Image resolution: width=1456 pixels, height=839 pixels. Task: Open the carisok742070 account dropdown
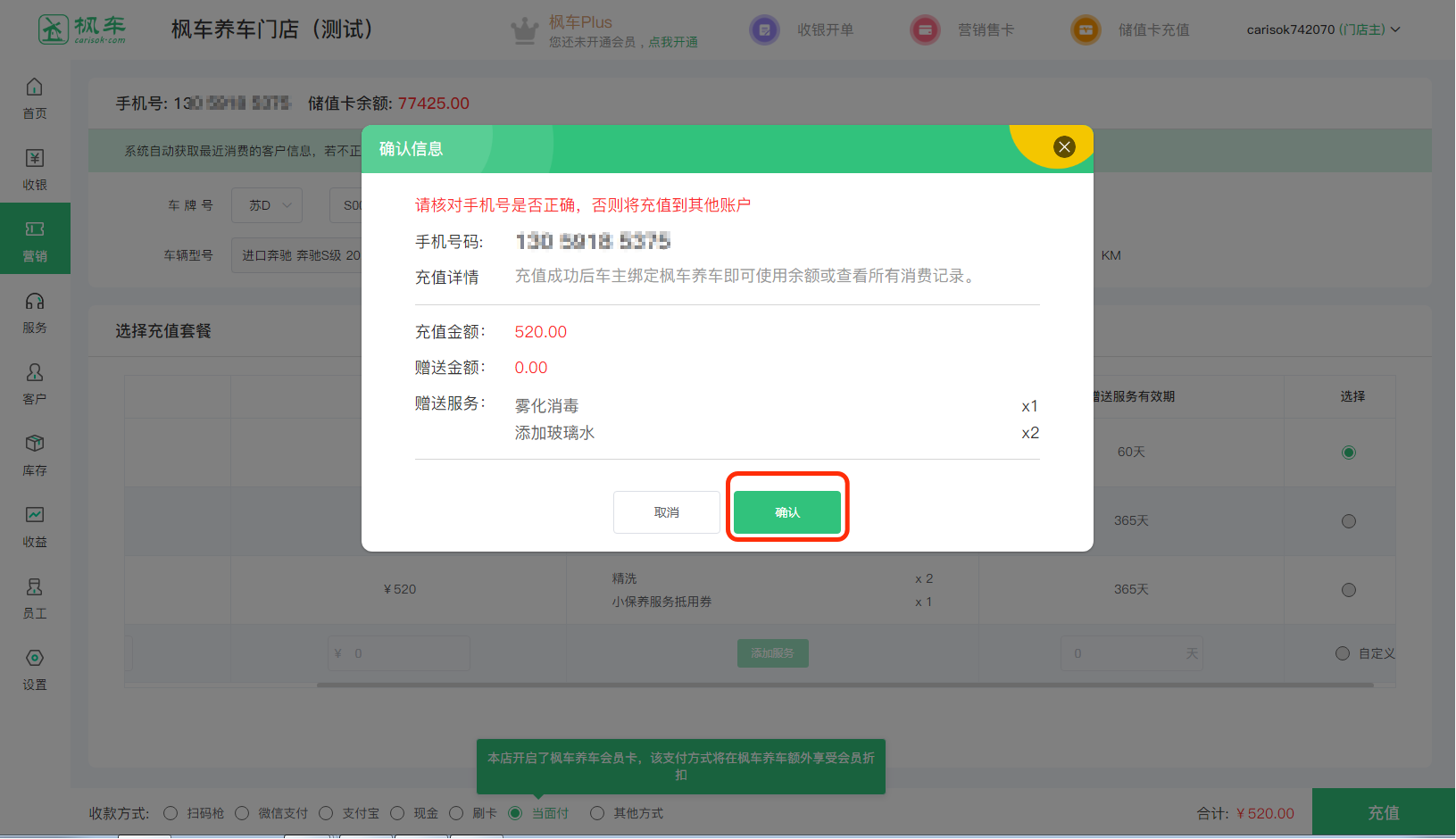[x=1323, y=29]
